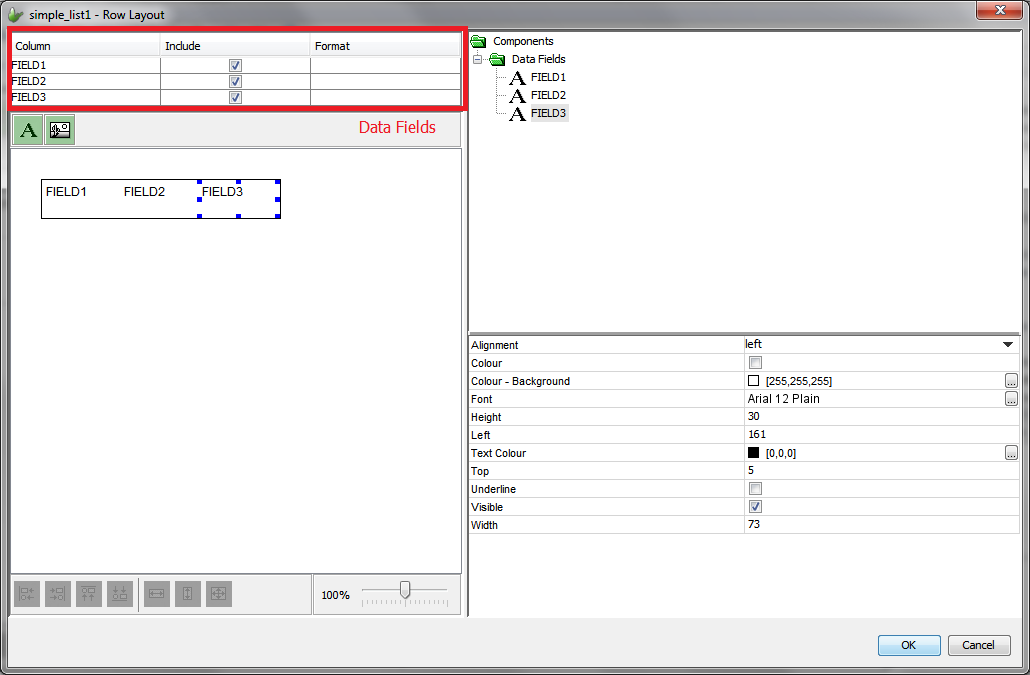Click the make same size icon
Image resolution: width=1030 pixels, height=675 pixels.
coord(219,594)
